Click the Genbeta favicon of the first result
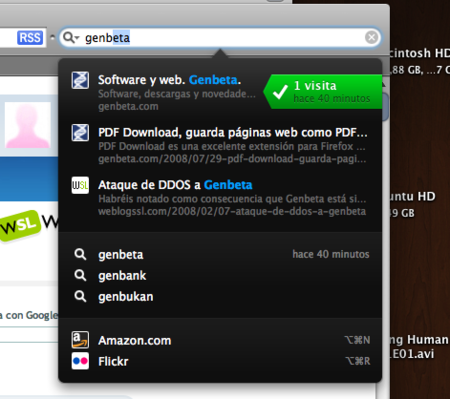The height and width of the screenshot is (399, 450). [80, 80]
